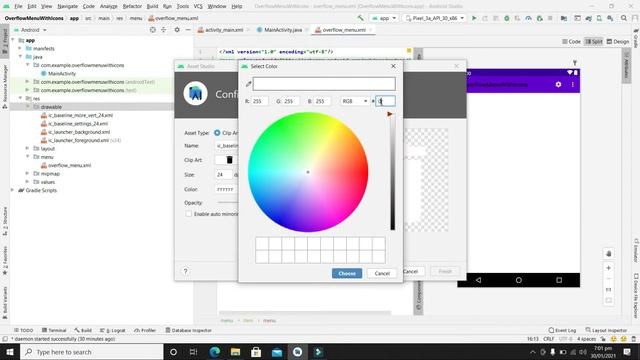Open Microsoft Edge from the taskbar
Screen dimensions: 640x360
tap(215, 351)
